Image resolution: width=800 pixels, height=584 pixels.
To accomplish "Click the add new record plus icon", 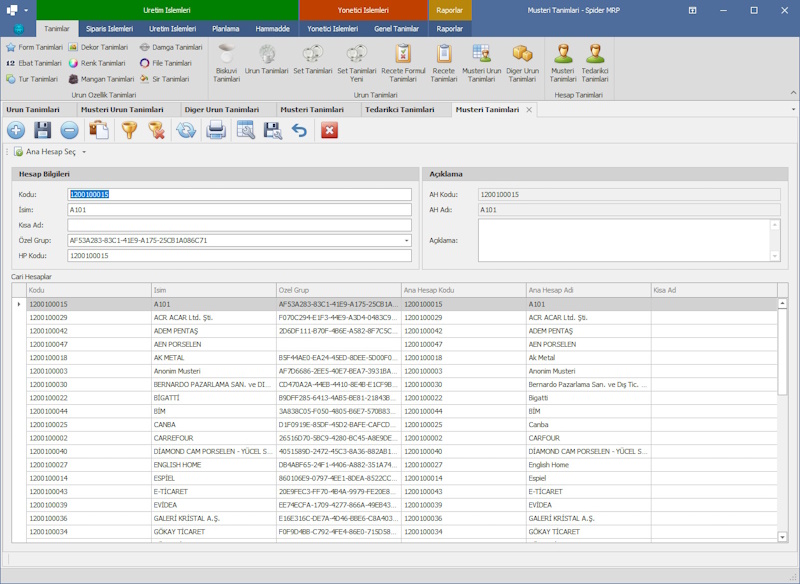I will pyautogui.click(x=16, y=131).
